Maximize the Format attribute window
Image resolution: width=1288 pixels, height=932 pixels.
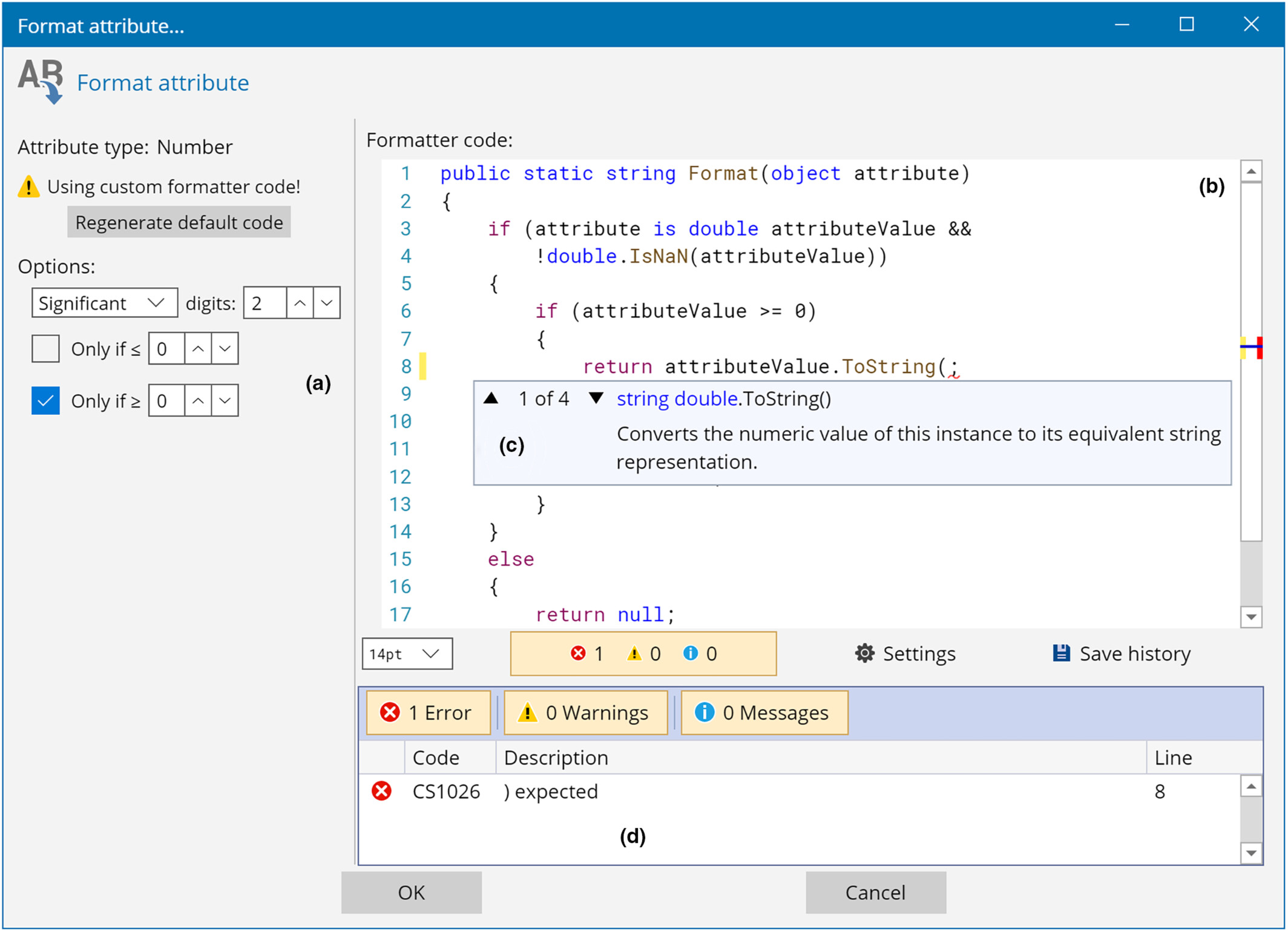[x=1187, y=24]
